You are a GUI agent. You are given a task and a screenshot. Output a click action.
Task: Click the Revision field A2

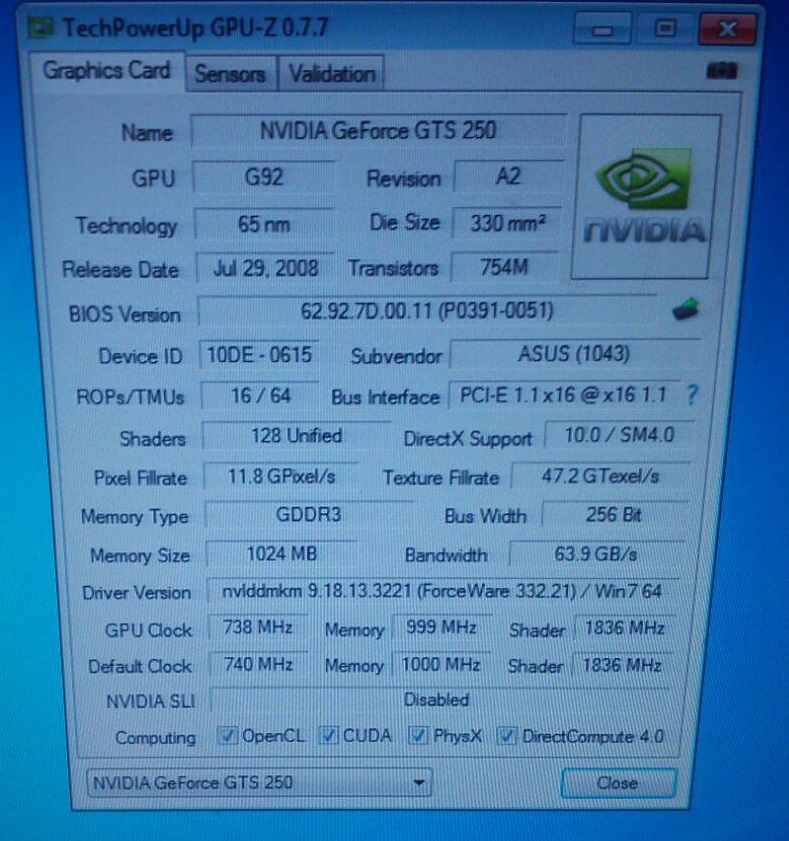508,176
